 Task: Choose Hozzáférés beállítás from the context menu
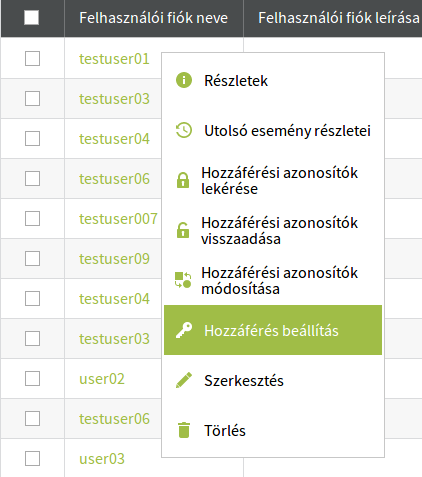pos(273,330)
